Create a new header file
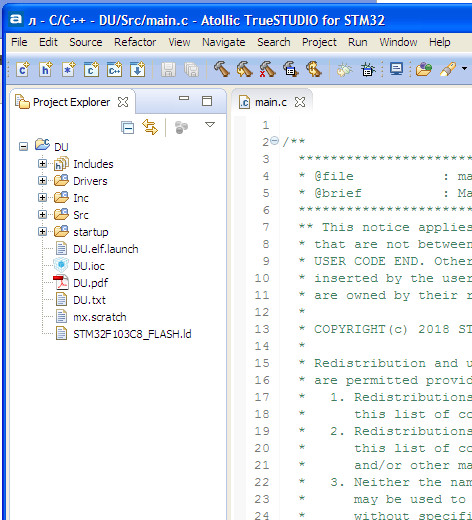The height and width of the screenshot is (520, 472). [x=46, y=70]
